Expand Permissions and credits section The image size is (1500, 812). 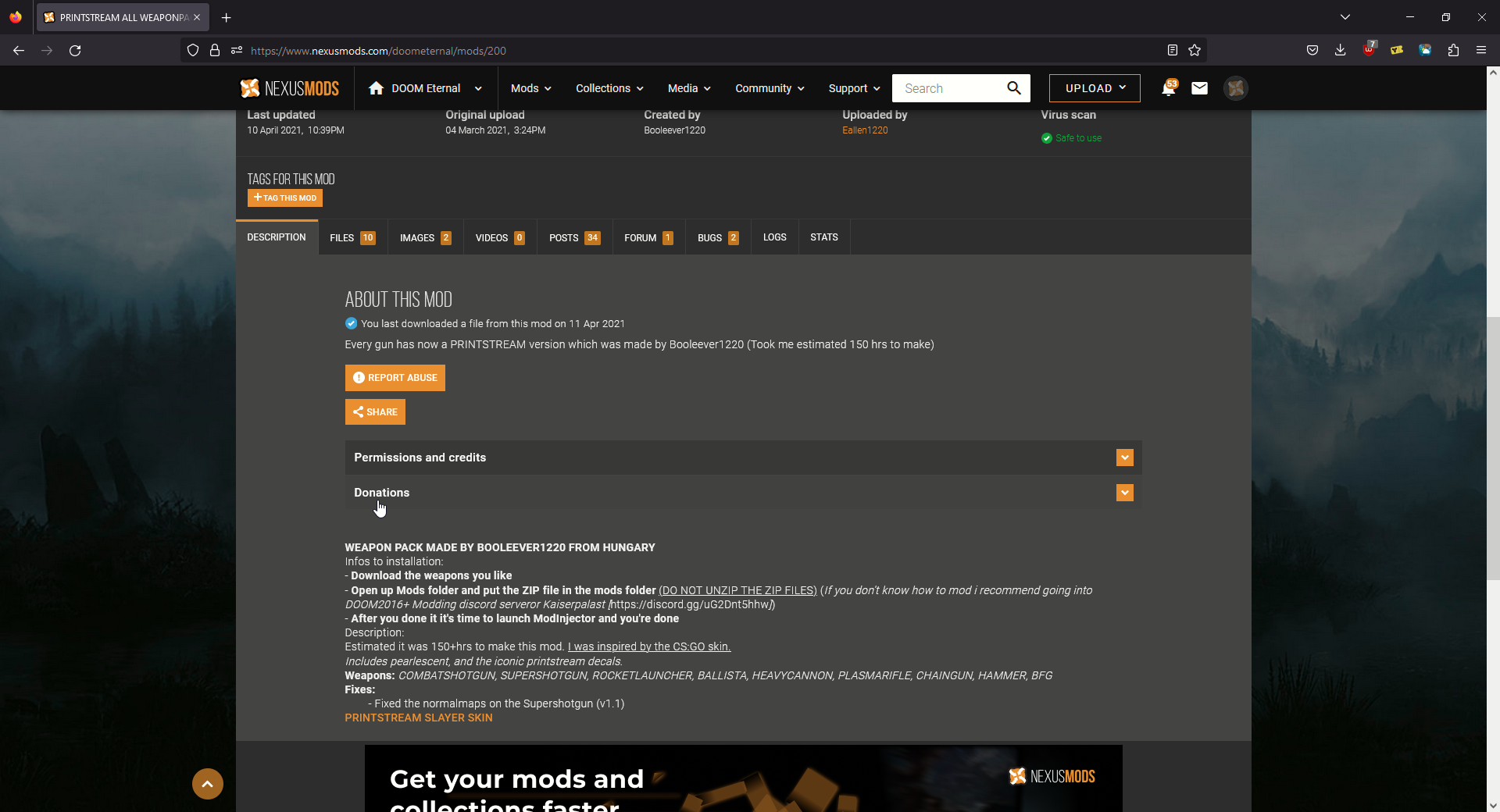[x=743, y=458]
